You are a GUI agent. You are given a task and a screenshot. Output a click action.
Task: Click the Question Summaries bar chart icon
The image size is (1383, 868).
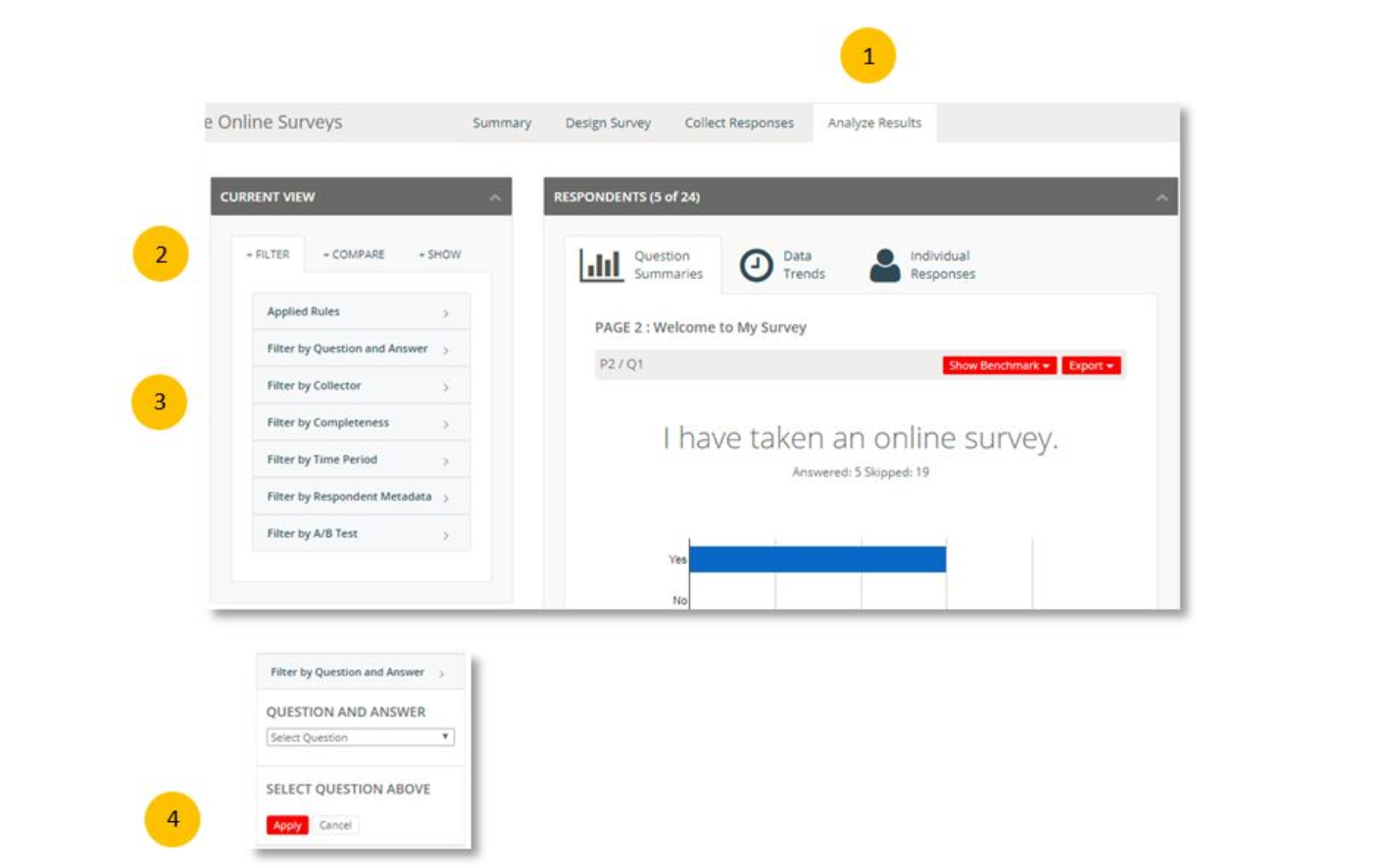click(x=601, y=265)
